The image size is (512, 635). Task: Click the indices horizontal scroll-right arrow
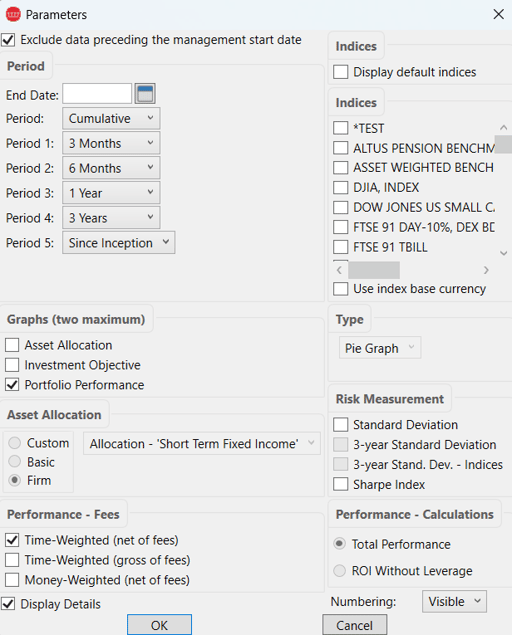486,270
